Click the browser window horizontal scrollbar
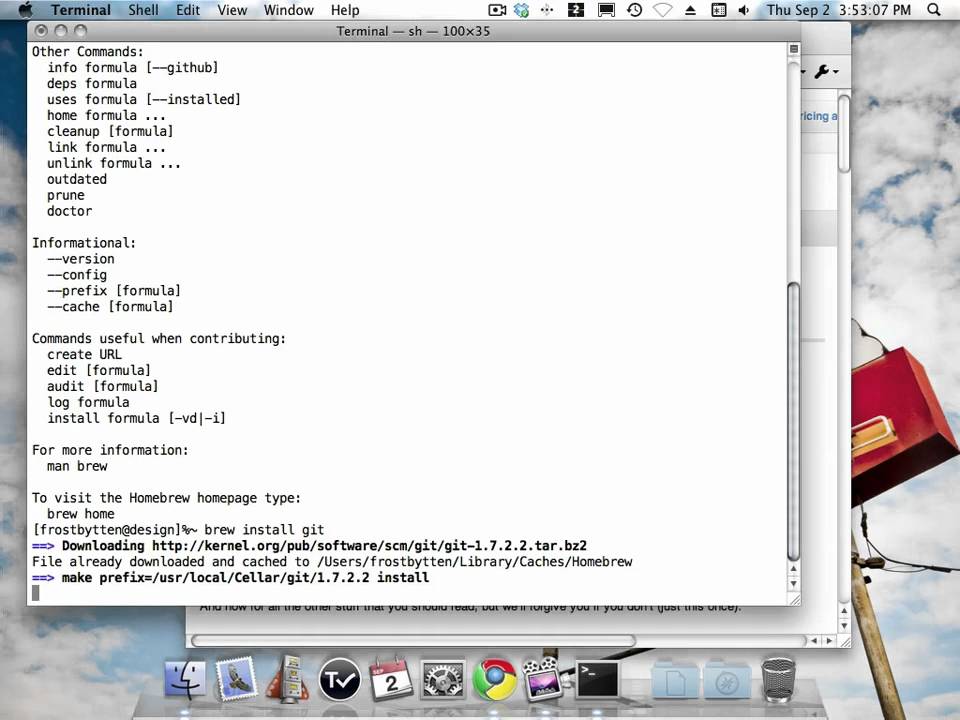The height and width of the screenshot is (720, 960). tap(414, 641)
